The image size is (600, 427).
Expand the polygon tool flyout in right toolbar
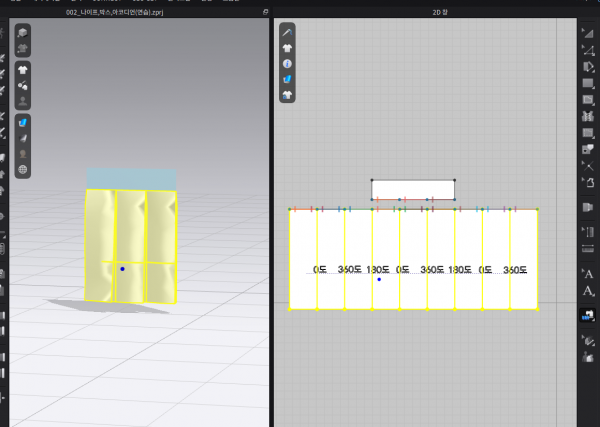(x=588, y=66)
